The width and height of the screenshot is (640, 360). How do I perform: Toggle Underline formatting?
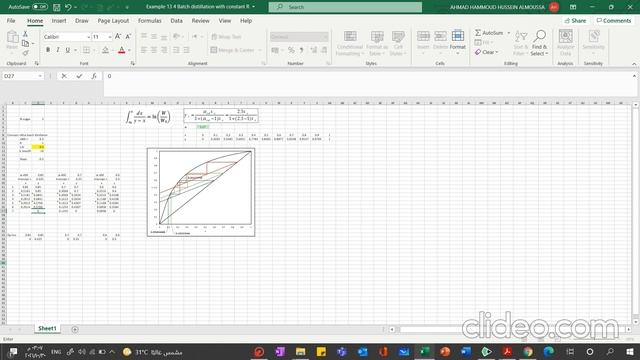pyautogui.click(x=68, y=50)
